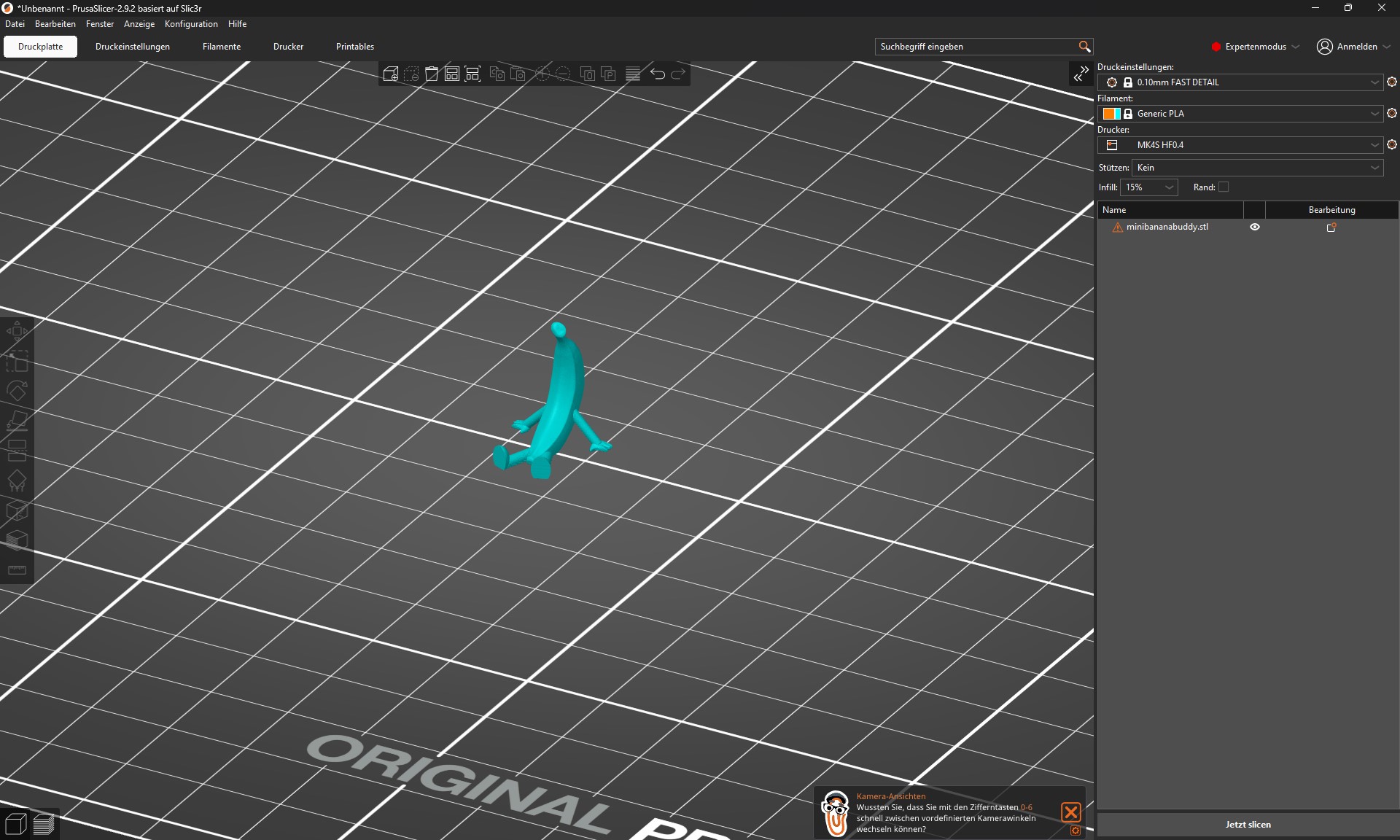The width and height of the screenshot is (1400, 840).
Task: Click the Remove instance minus icon
Action: [563, 74]
